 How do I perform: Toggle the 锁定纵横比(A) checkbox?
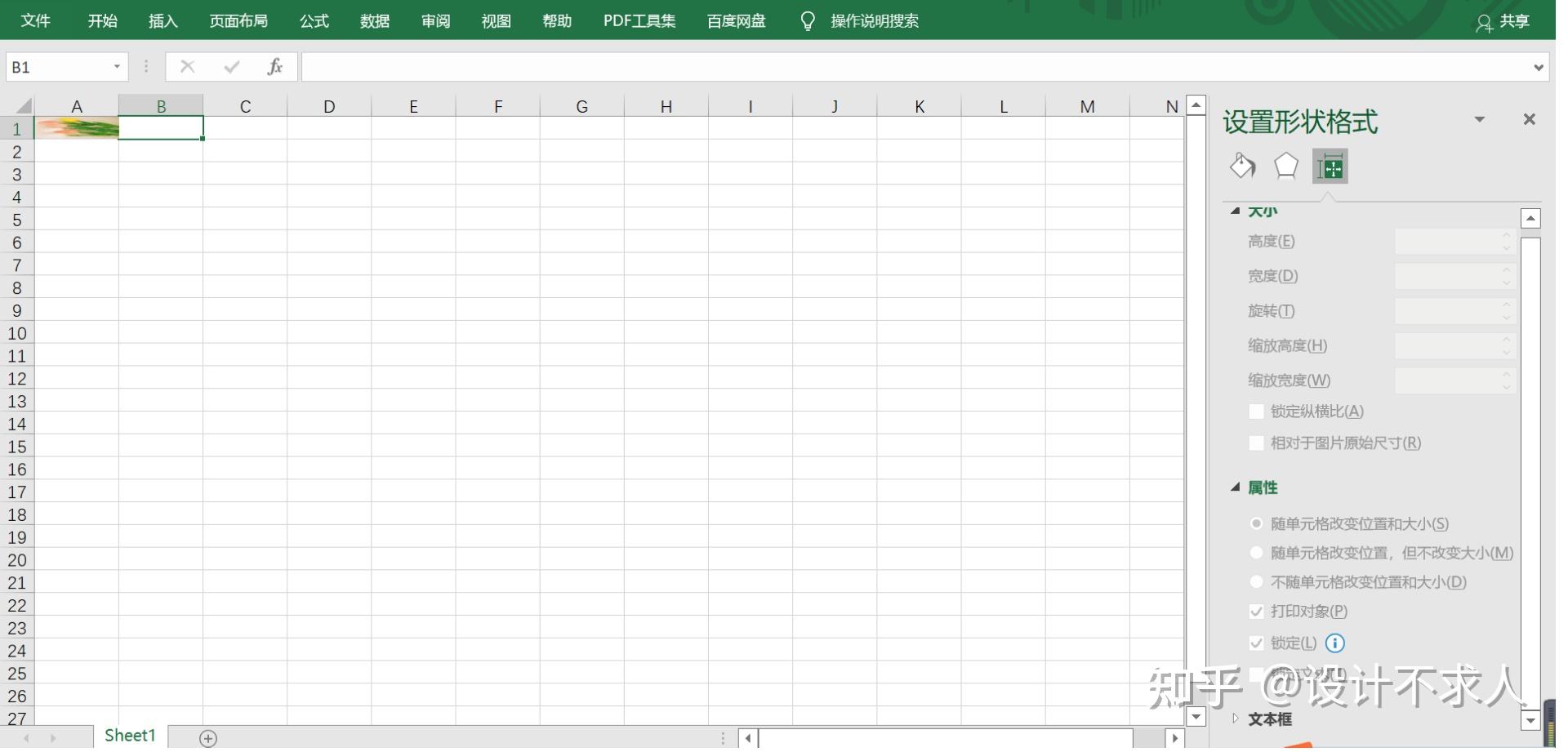(1256, 412)
